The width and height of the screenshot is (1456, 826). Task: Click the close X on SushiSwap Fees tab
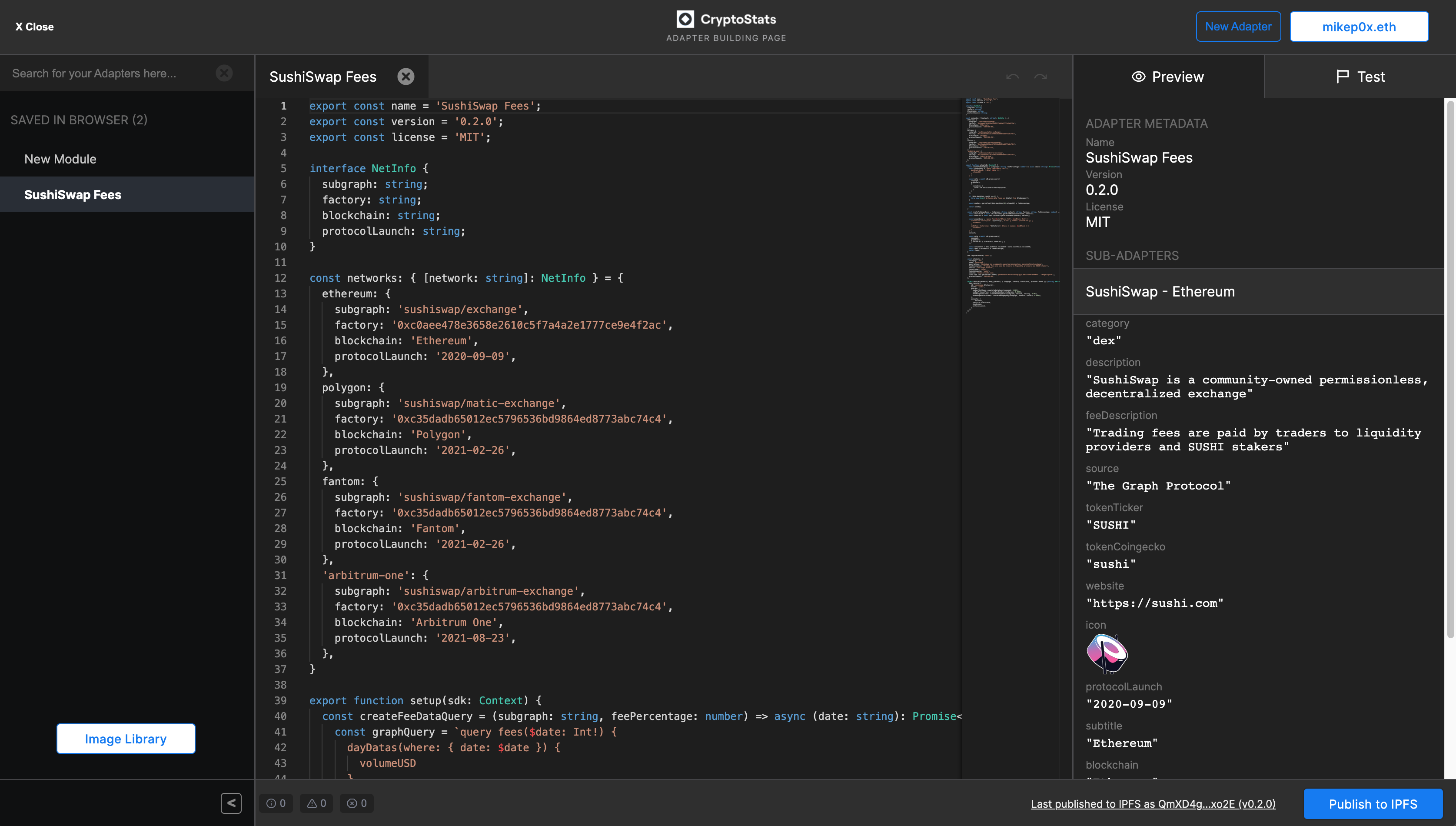[x=405, y=76]
